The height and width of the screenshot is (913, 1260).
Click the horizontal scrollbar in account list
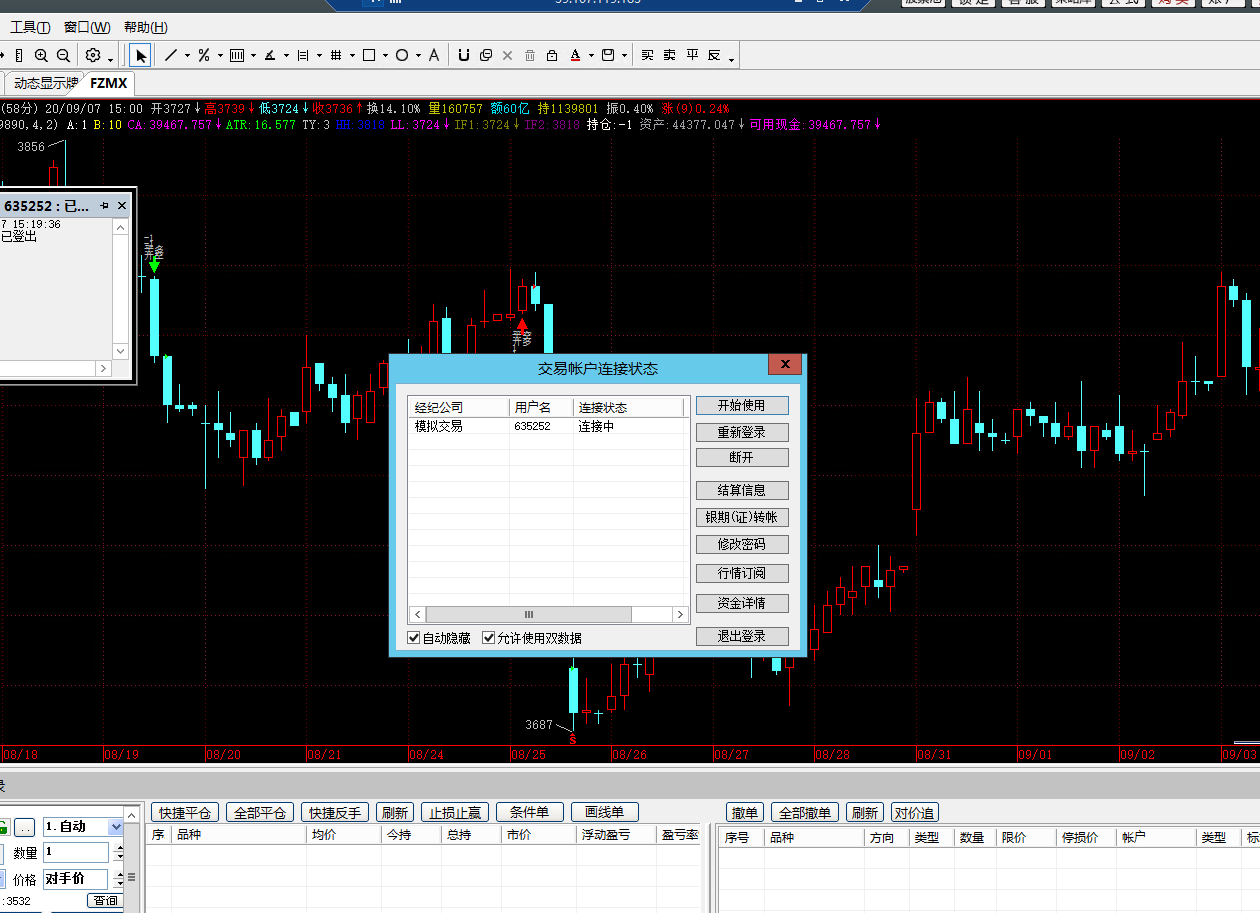[548, 614]
